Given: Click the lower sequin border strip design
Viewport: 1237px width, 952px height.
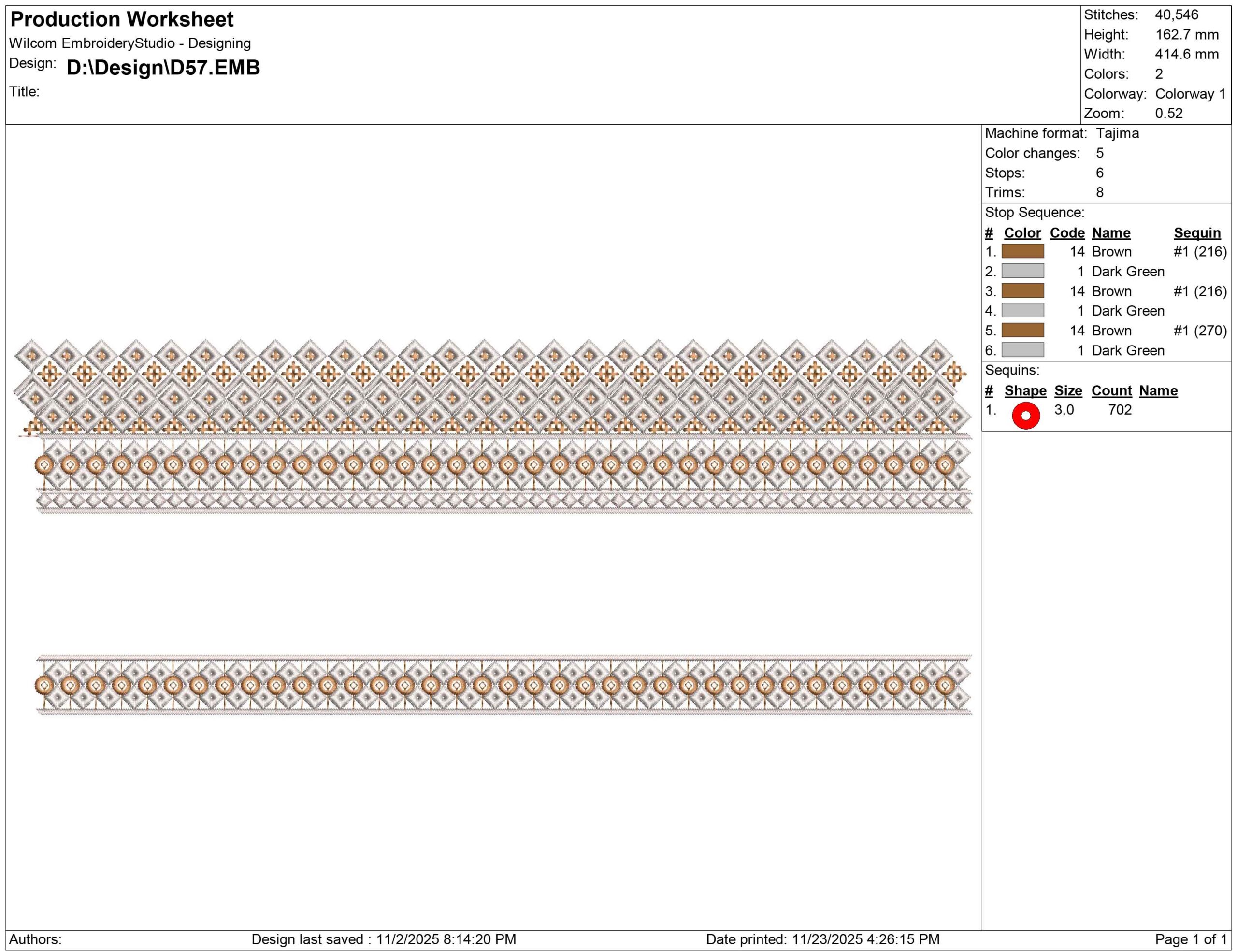Looking at the screenshot, I should click(x=504, y=685).
